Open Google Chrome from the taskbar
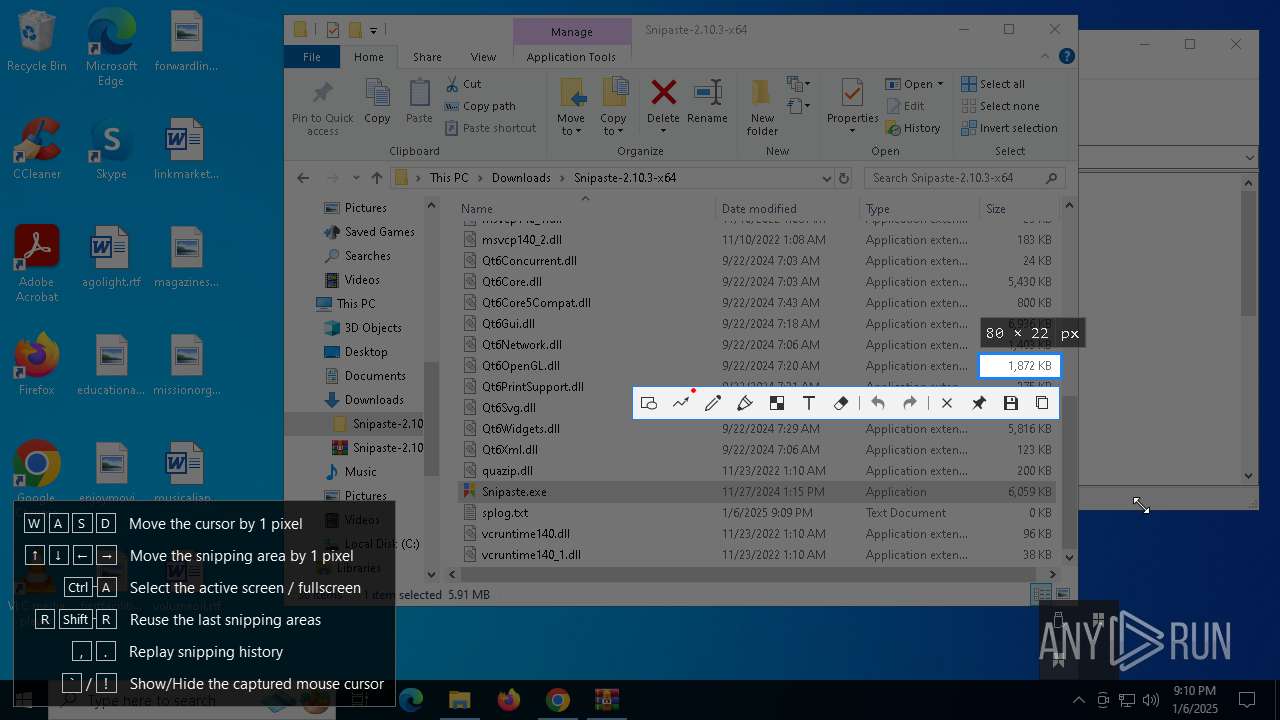The height and width of the screenshot is (720, 1280). [557, 700]
